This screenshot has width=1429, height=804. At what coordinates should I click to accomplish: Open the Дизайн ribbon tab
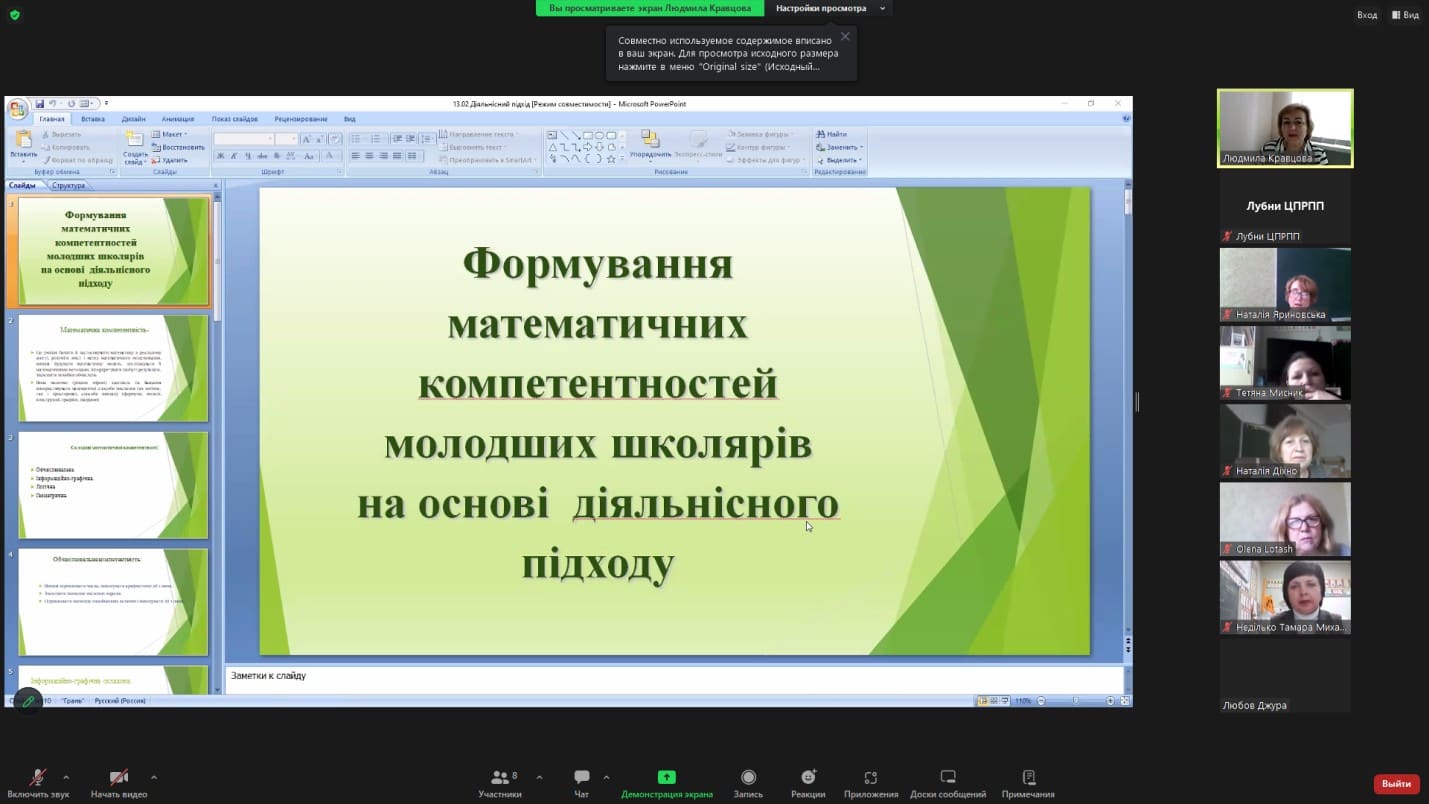(134, 119)
